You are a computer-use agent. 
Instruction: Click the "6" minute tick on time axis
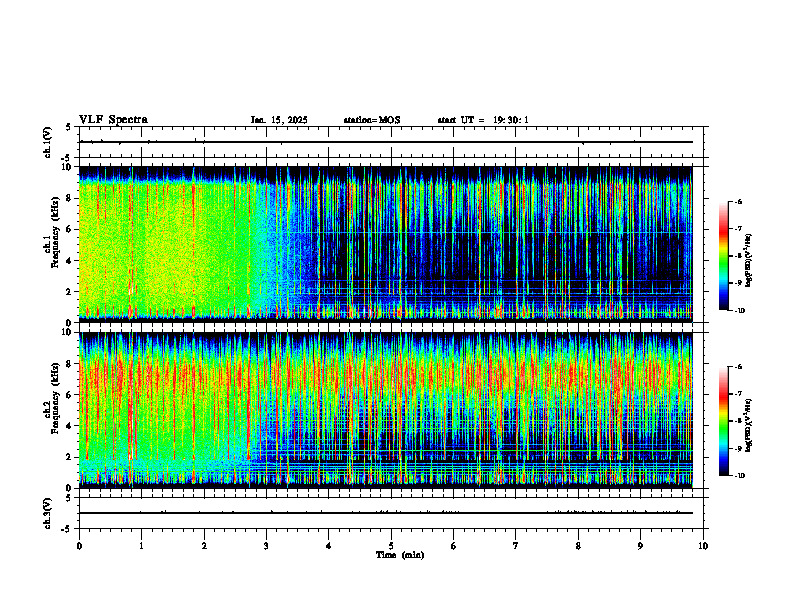pyautogui.click(x=454, y=546)
